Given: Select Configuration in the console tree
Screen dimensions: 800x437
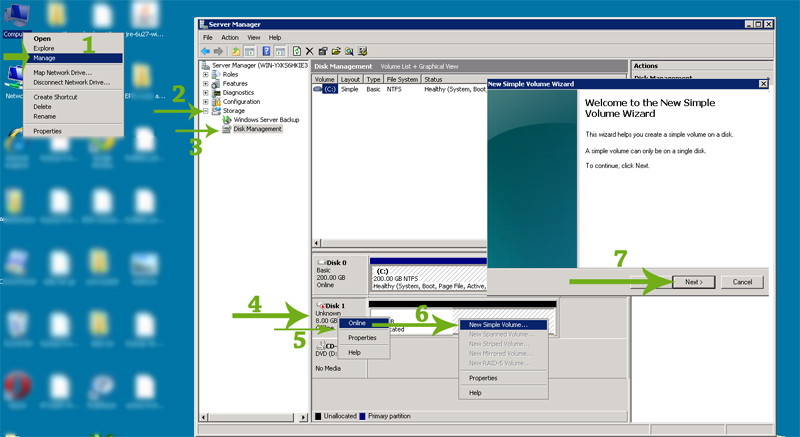Looking at the screenshot, I should 241,101.
